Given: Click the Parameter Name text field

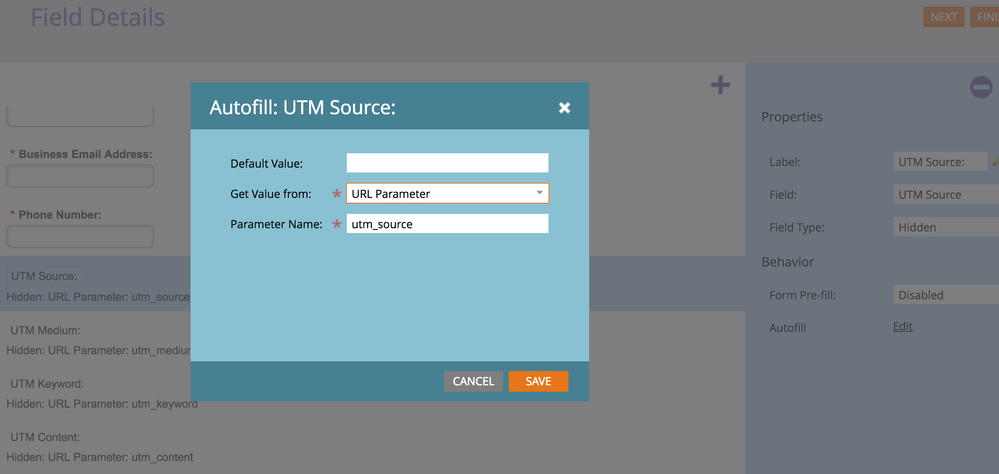Looking at the screenshot, I should click(x=447, y=224).
